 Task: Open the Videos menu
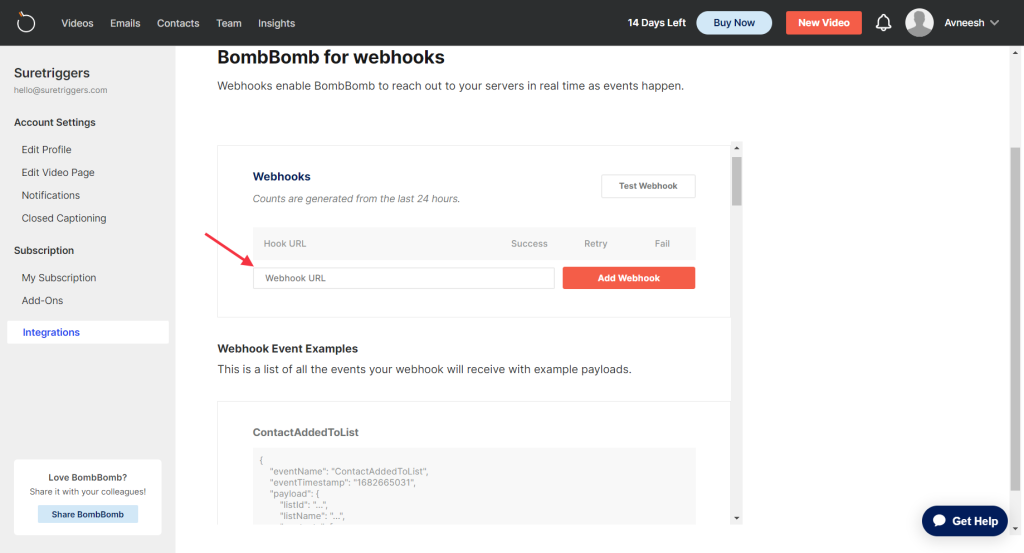pyautogui.click(x=77, y=23)
